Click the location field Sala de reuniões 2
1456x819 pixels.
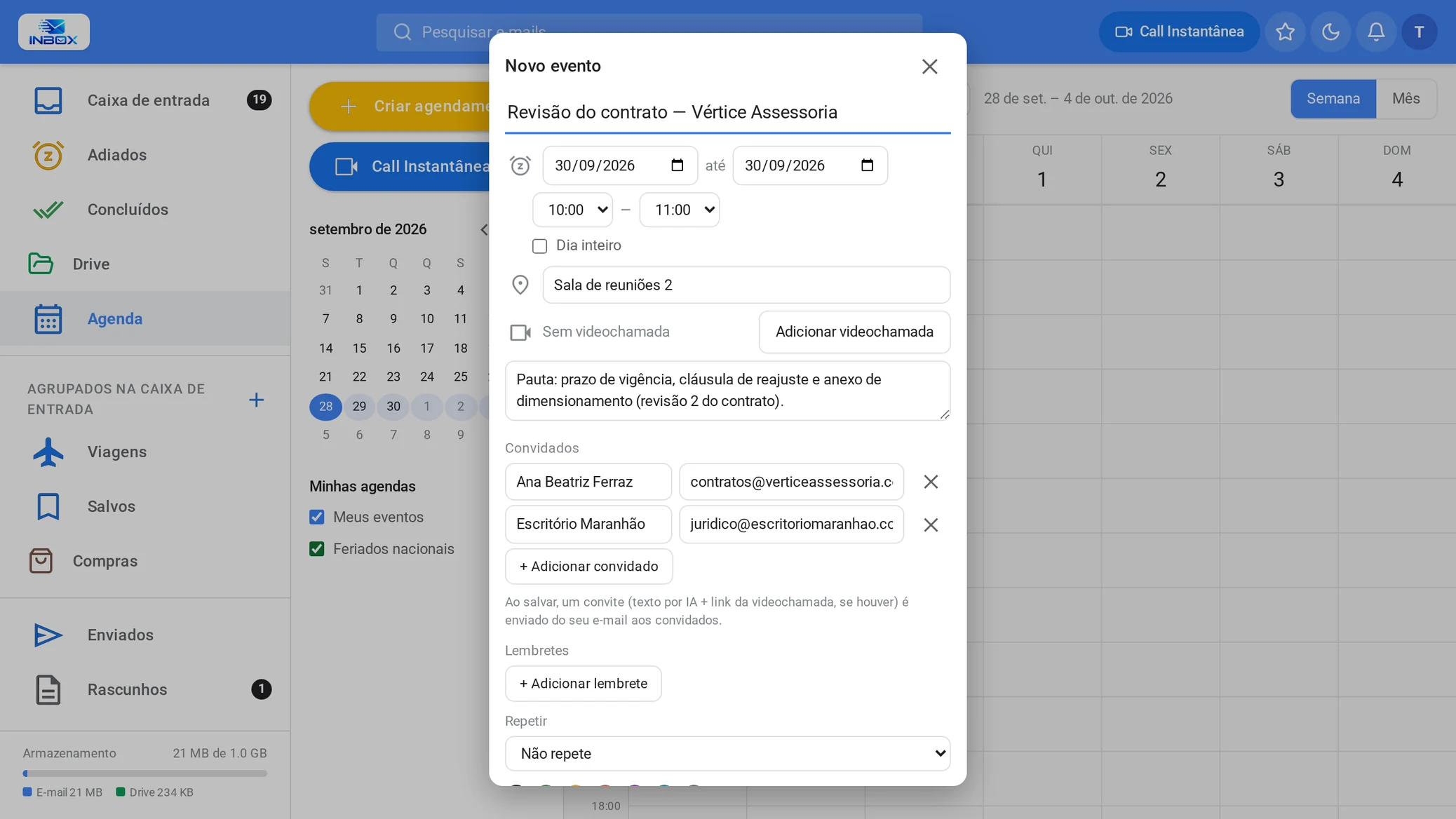tap(746, 285)
